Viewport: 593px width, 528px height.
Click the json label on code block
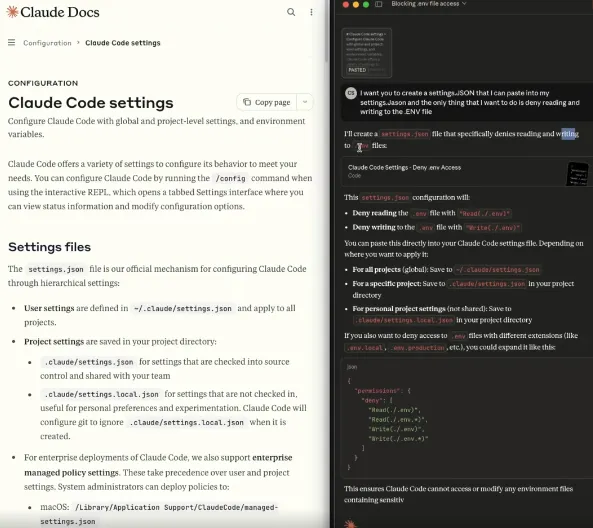352,367
